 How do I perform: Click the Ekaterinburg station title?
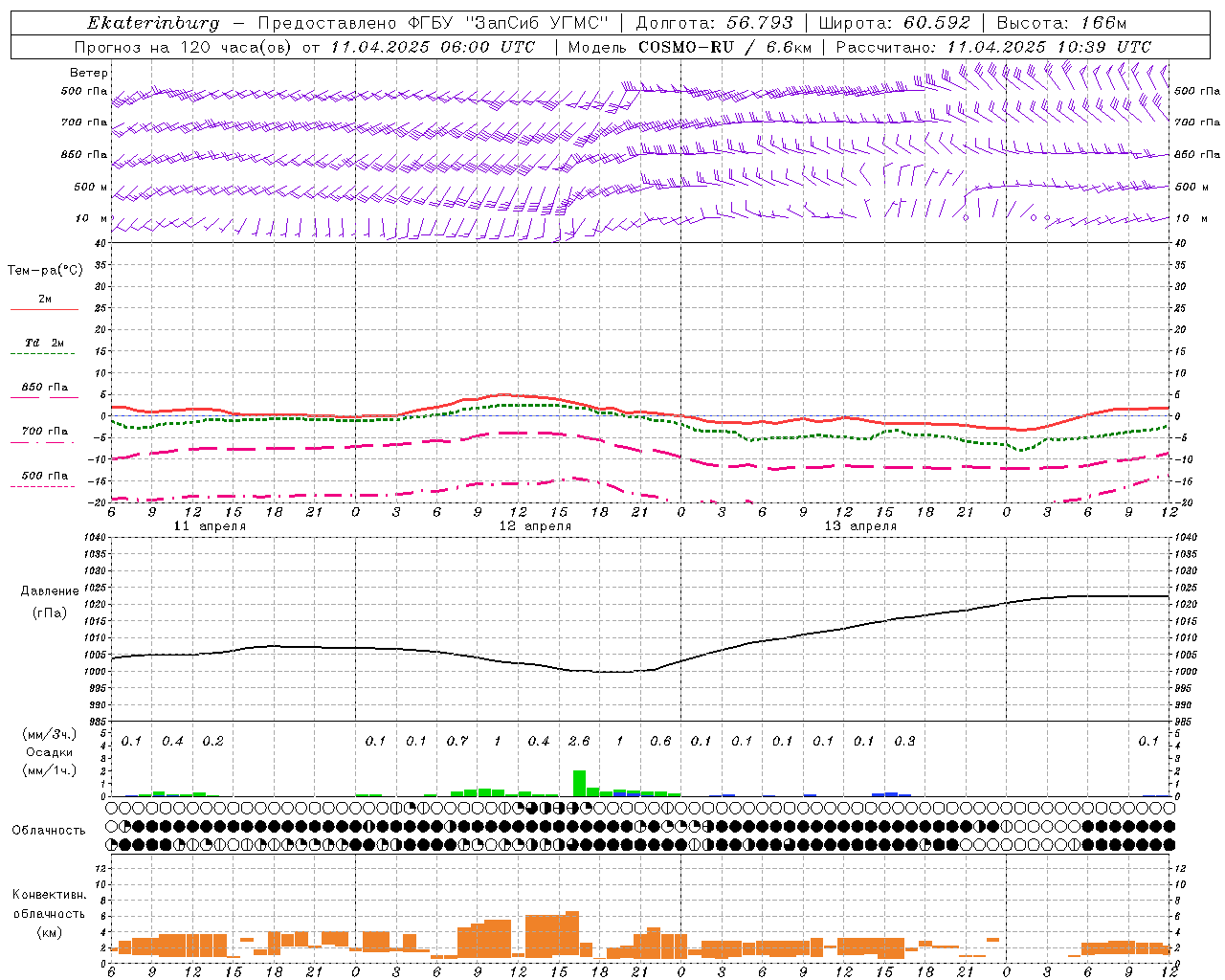pos(153,23)
